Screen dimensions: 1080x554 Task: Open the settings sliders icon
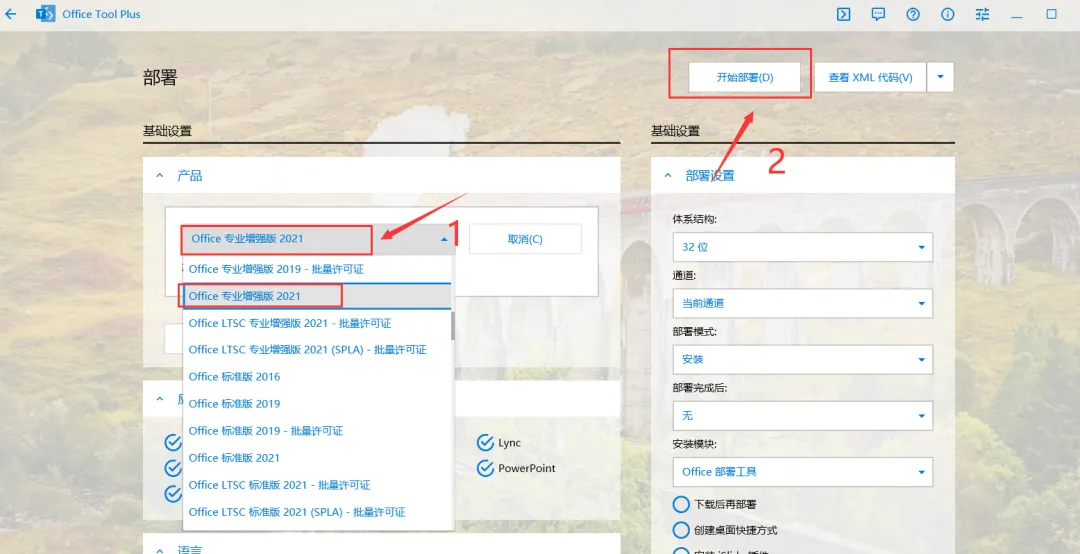point(982,14)
